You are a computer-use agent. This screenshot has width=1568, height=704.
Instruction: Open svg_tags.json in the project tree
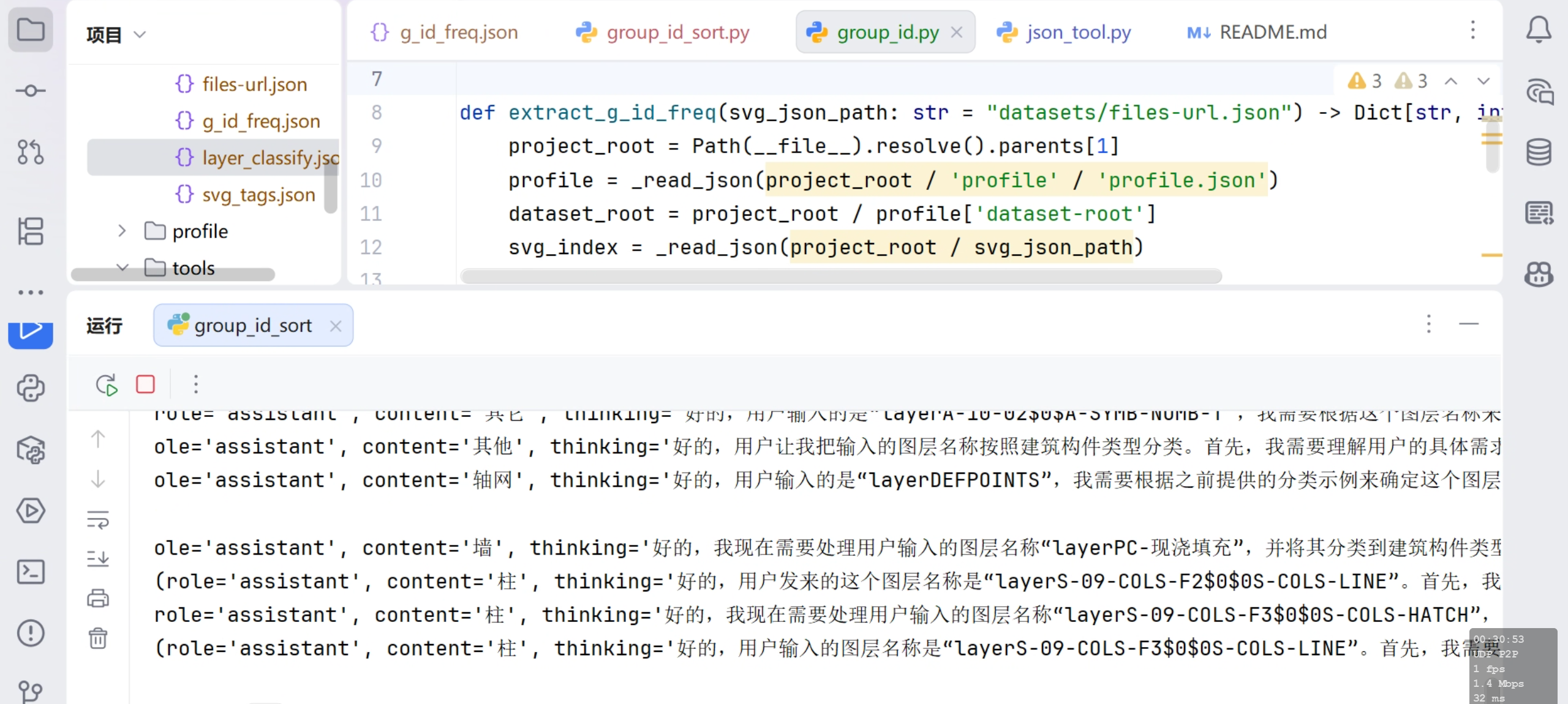[258, 195]
